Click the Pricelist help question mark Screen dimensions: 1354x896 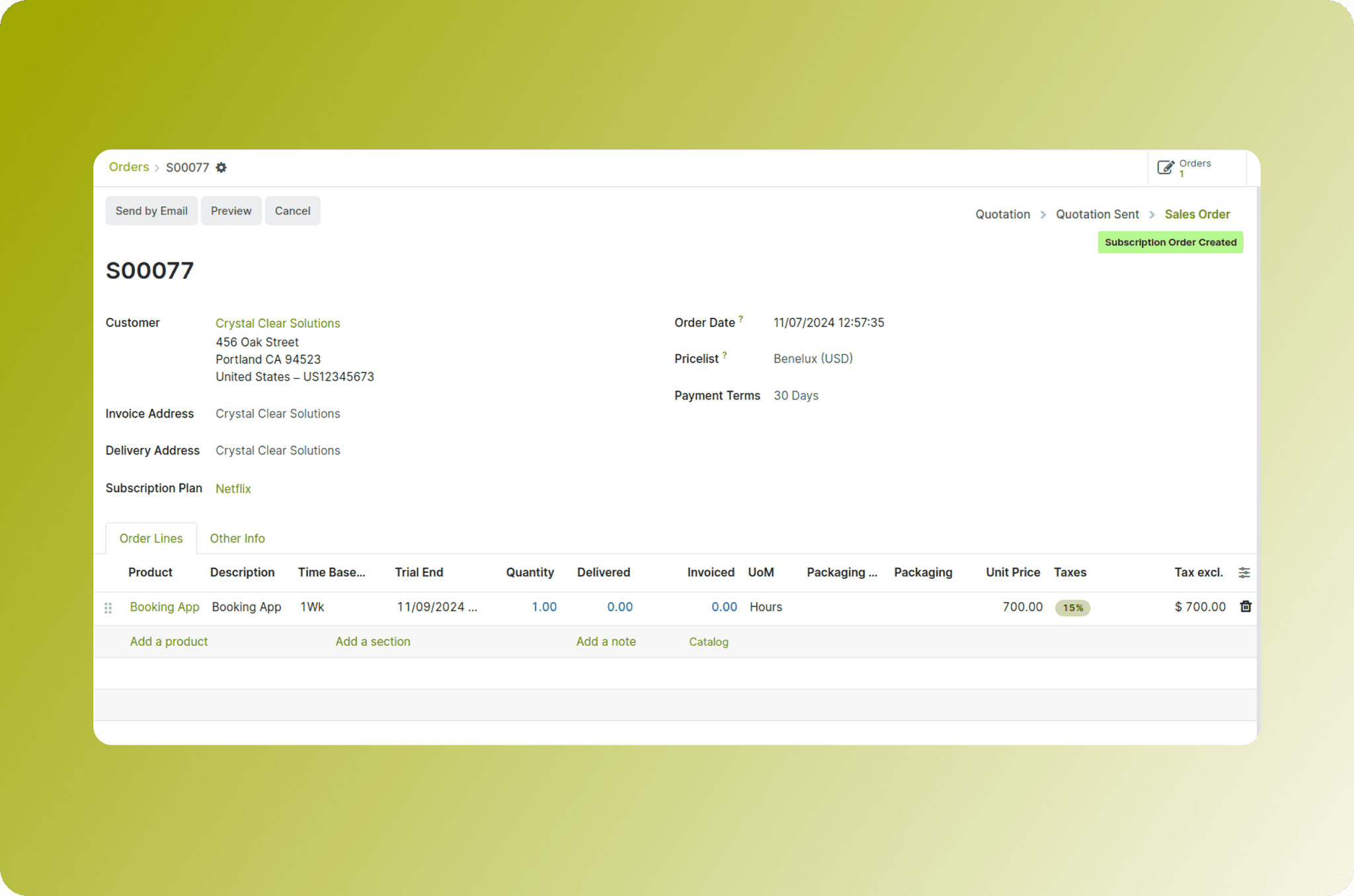pyautogui.click(x=725, y=355)
